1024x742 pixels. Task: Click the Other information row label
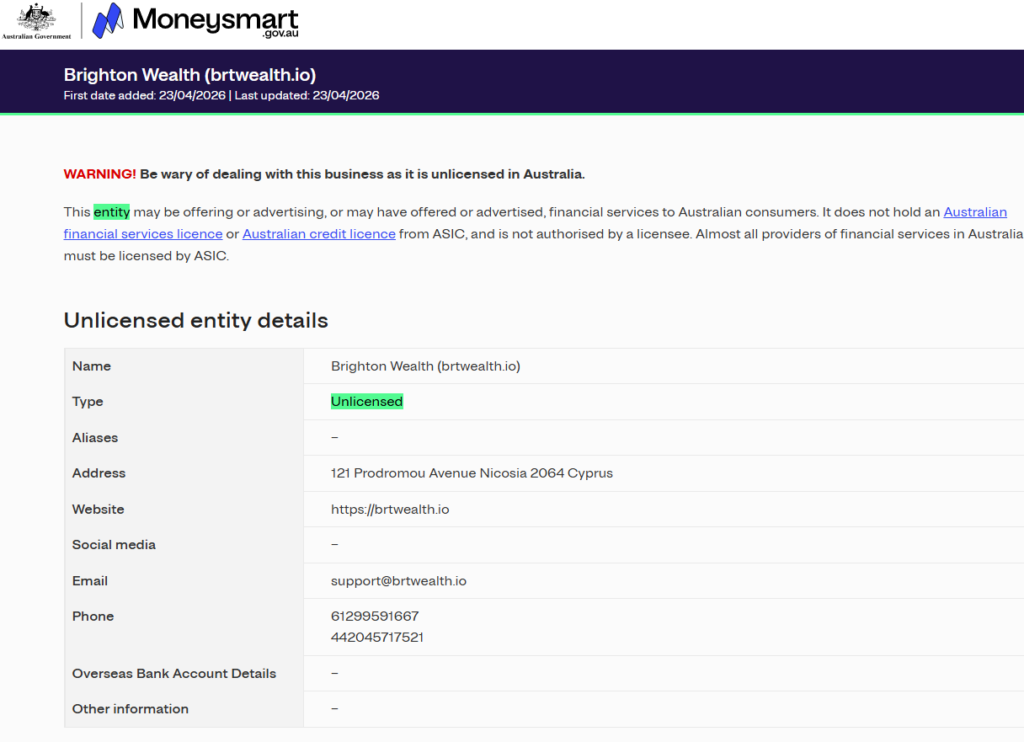[x=130, y=709]
